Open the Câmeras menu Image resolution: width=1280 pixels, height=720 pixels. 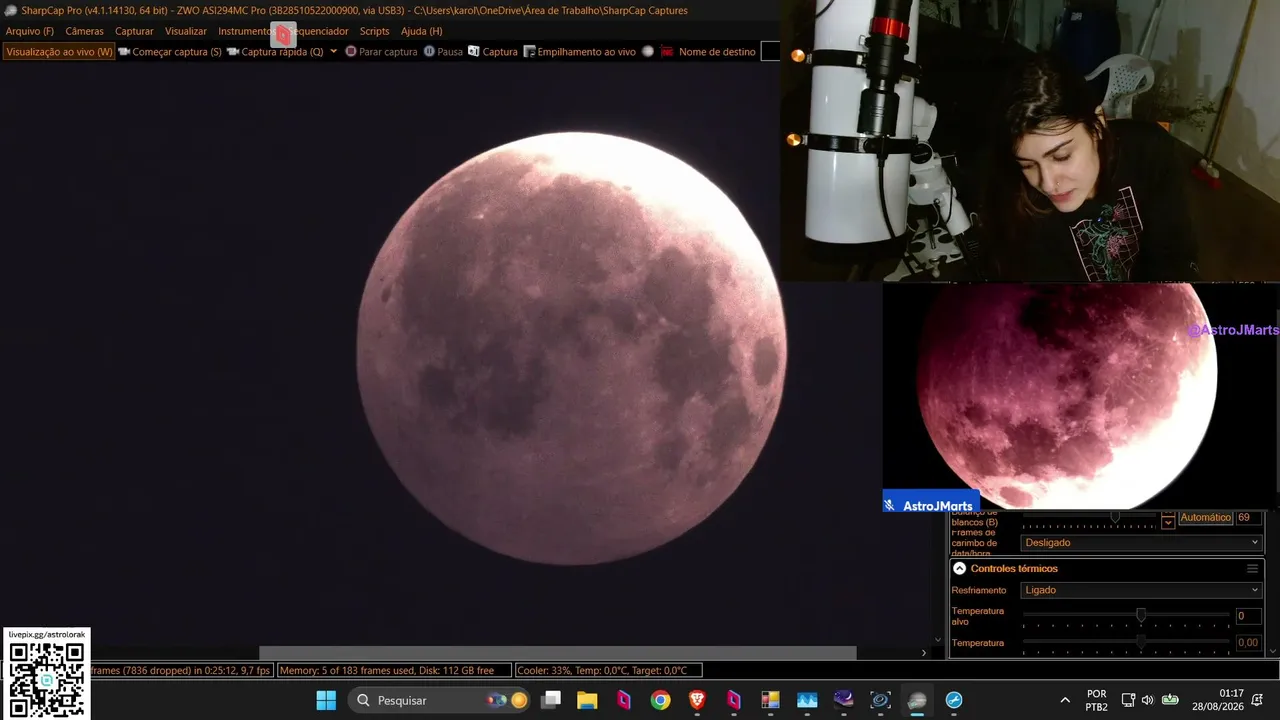pos(85,31)
